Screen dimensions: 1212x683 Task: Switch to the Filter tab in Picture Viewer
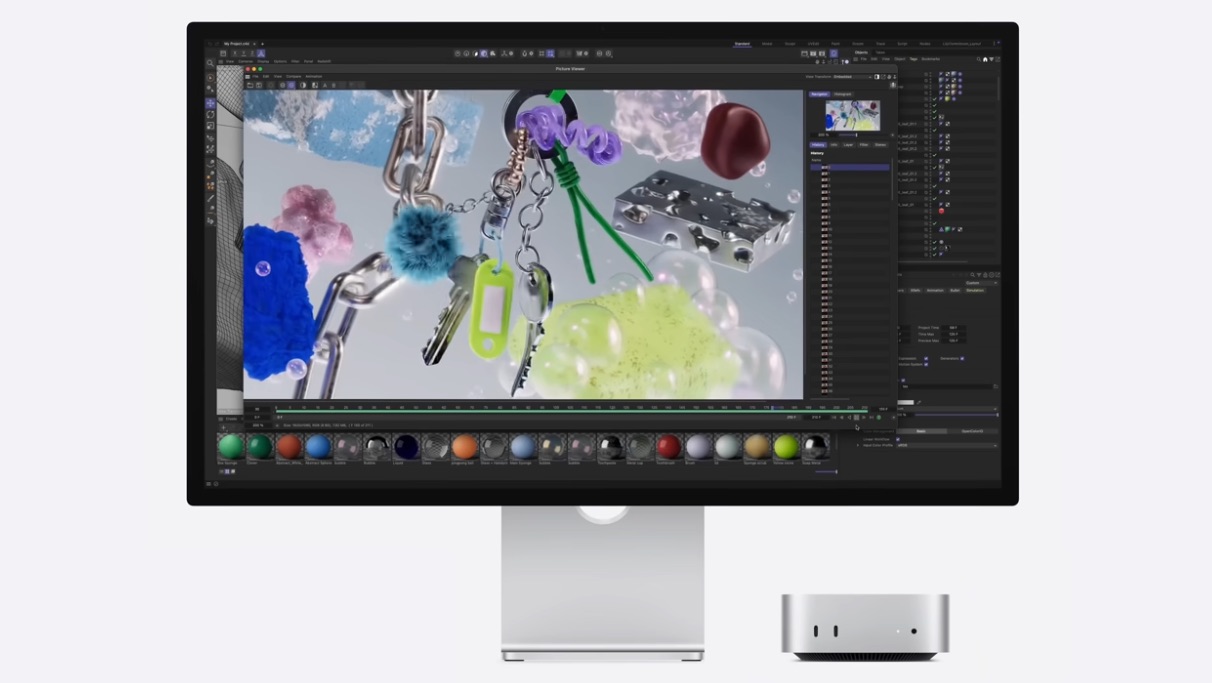(x=864, y=144)
